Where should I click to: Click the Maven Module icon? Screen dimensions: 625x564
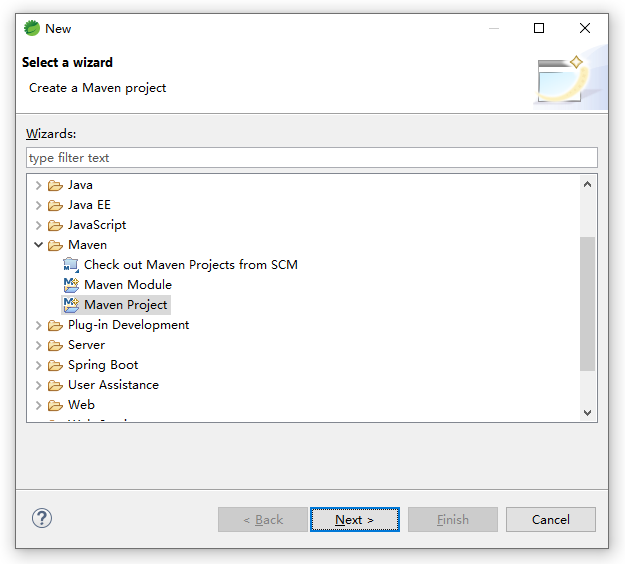pyautogui.click(x=71, y=285)
